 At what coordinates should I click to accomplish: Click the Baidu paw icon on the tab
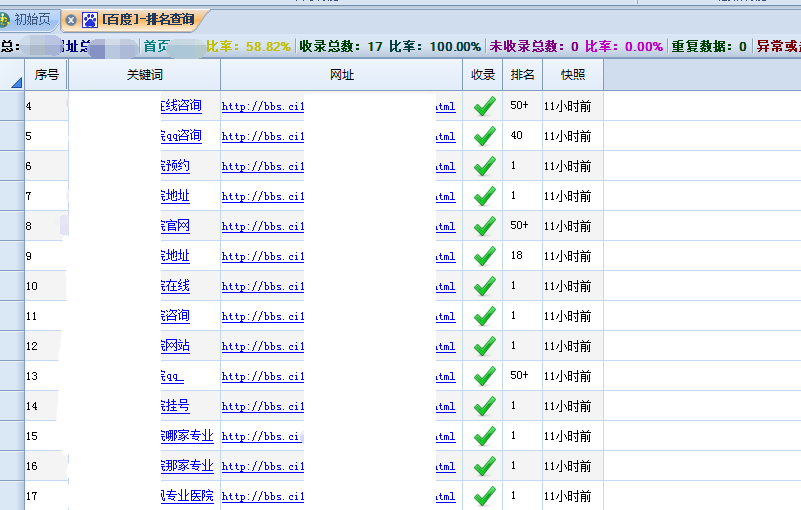click(x=90, y=20)
